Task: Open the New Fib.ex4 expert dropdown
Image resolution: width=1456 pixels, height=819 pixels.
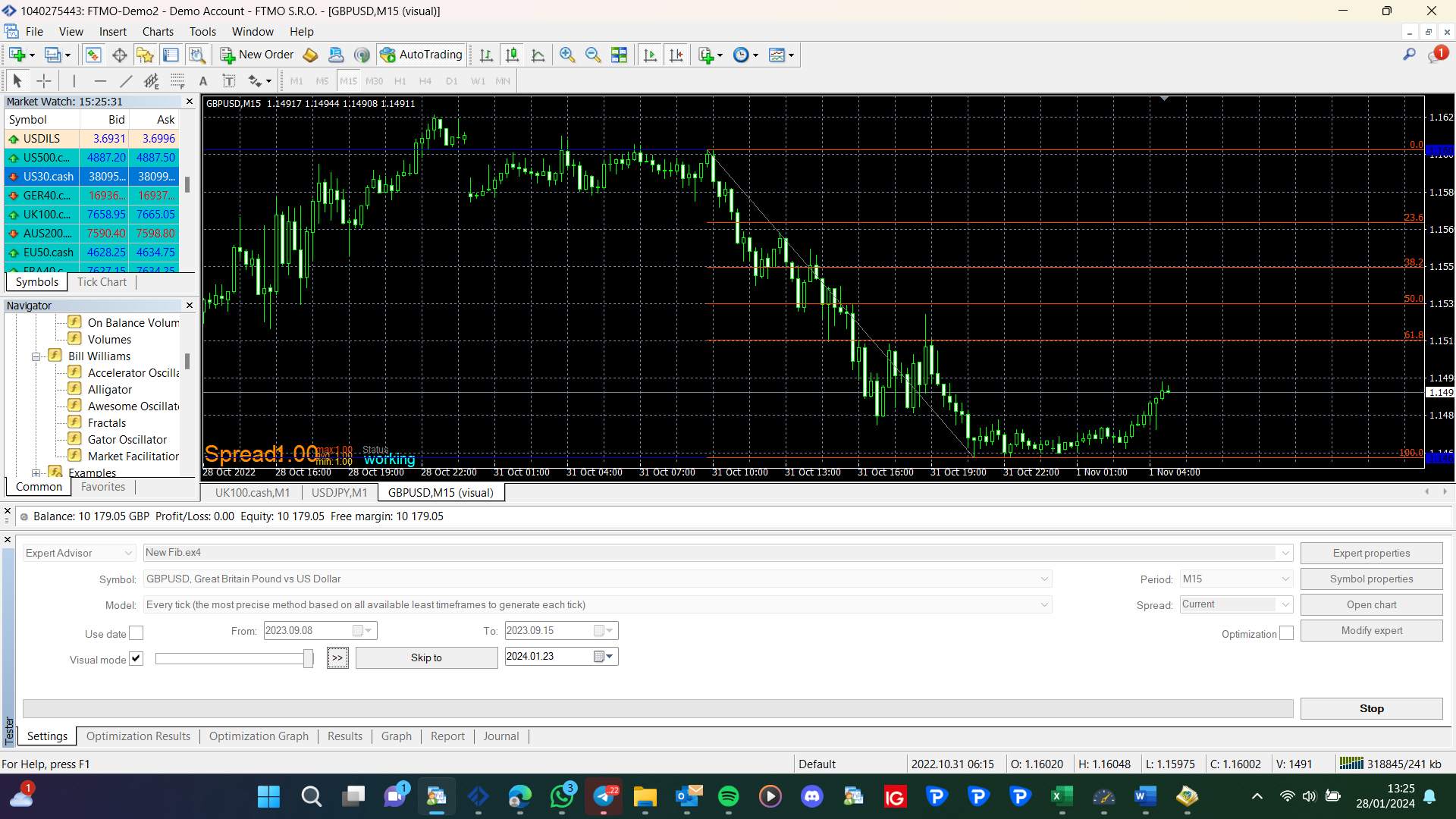Action: pos(717,553)
